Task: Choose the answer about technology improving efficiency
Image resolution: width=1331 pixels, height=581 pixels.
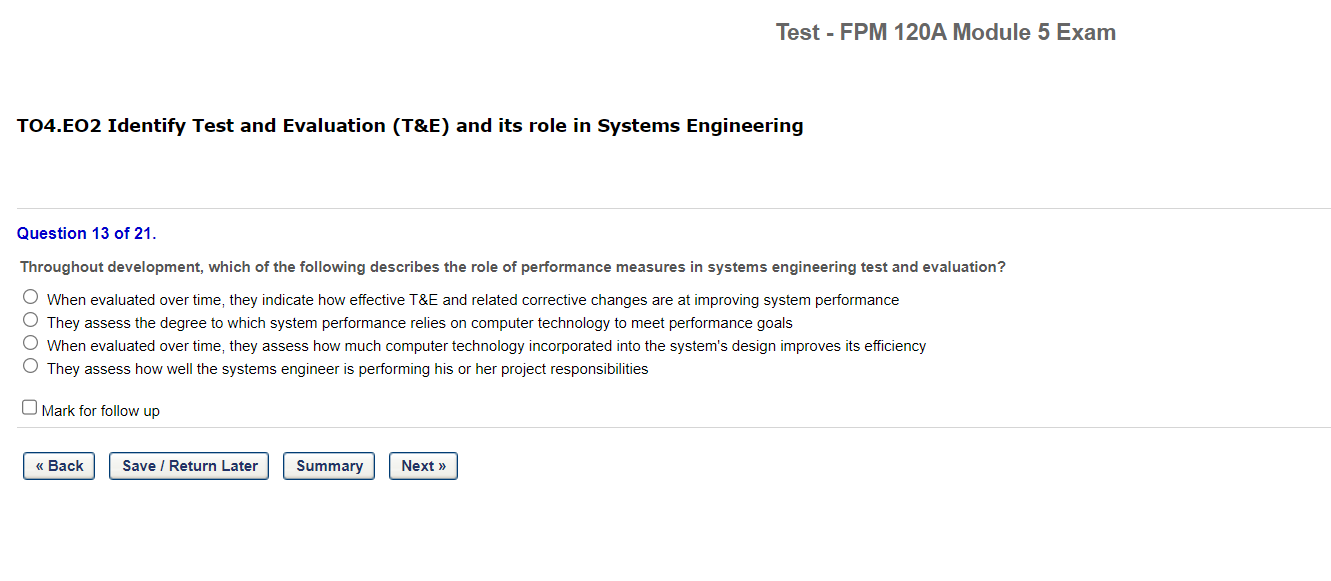Action: 30,342
